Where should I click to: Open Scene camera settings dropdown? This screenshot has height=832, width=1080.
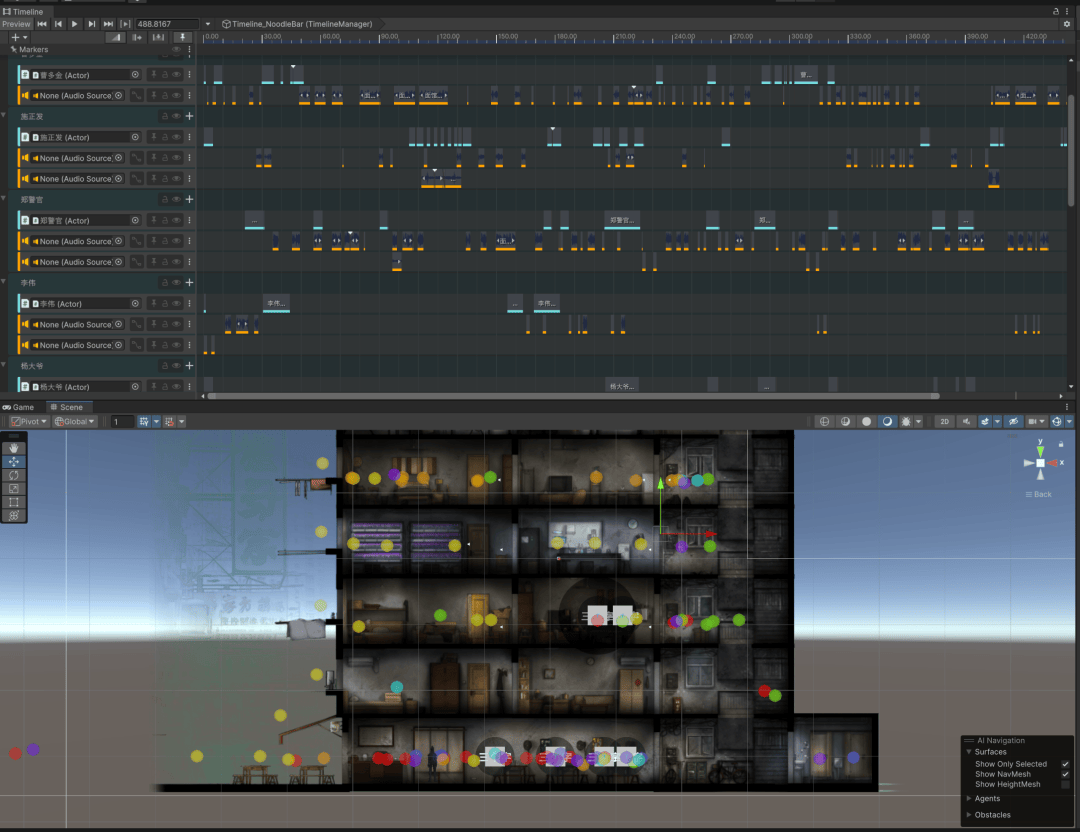pos(1036,422)
